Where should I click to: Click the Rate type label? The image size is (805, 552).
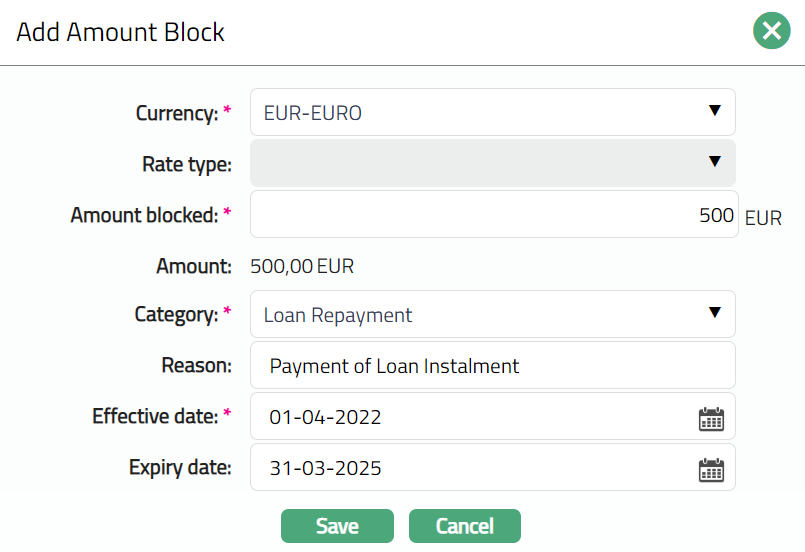[x=187, y=164]
